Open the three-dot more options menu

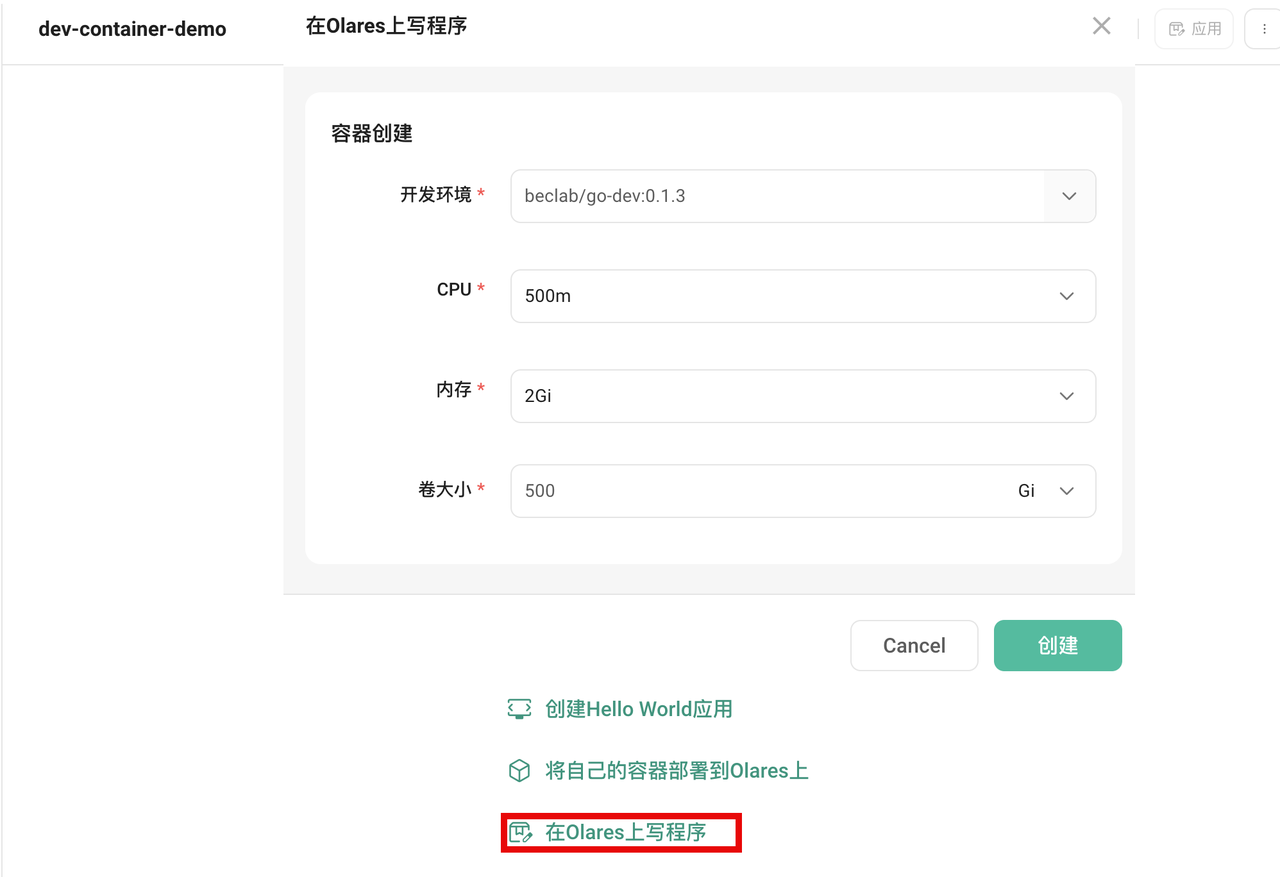tap(1263, 29)
